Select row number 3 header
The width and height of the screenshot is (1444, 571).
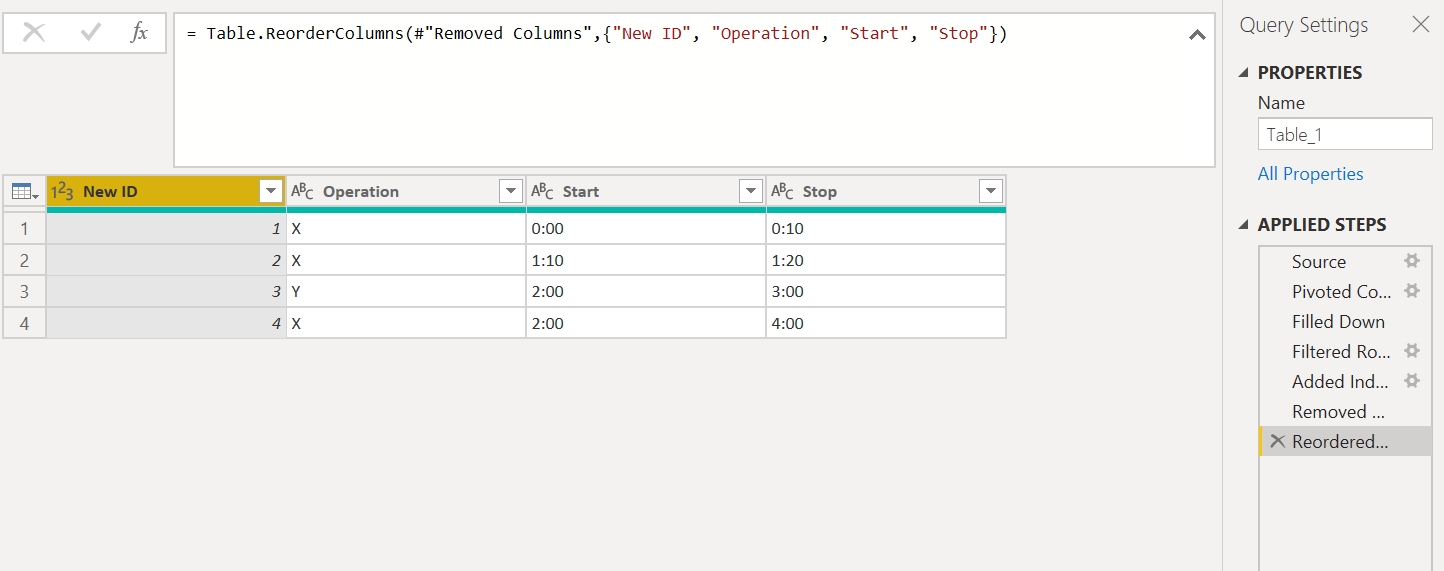coord(24,292)
